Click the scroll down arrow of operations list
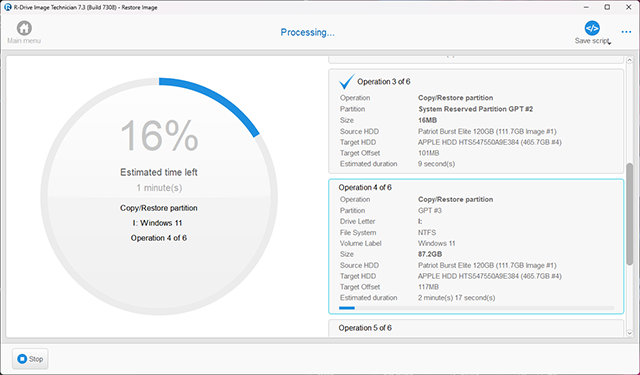Viewport: 640px width, 375px height. point(629,333)
